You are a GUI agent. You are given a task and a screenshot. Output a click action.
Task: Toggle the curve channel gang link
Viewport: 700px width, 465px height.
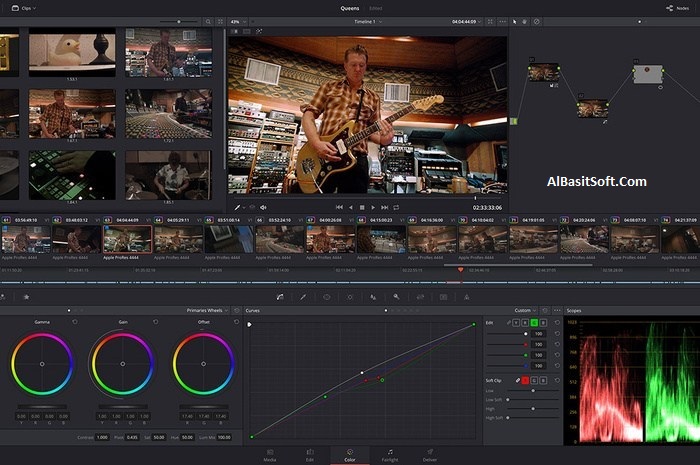508,323
